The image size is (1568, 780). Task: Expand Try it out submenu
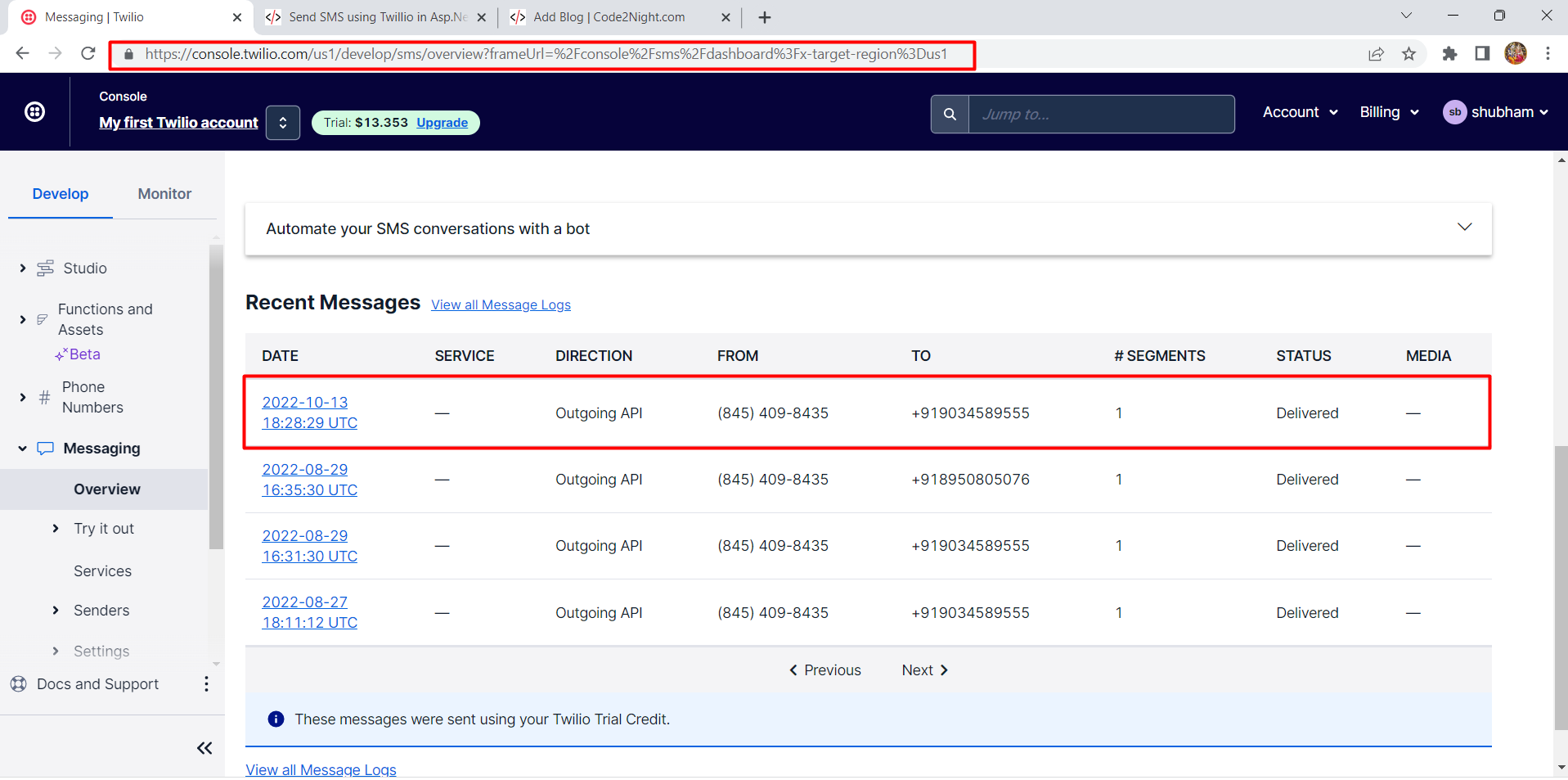click(55, 529)
